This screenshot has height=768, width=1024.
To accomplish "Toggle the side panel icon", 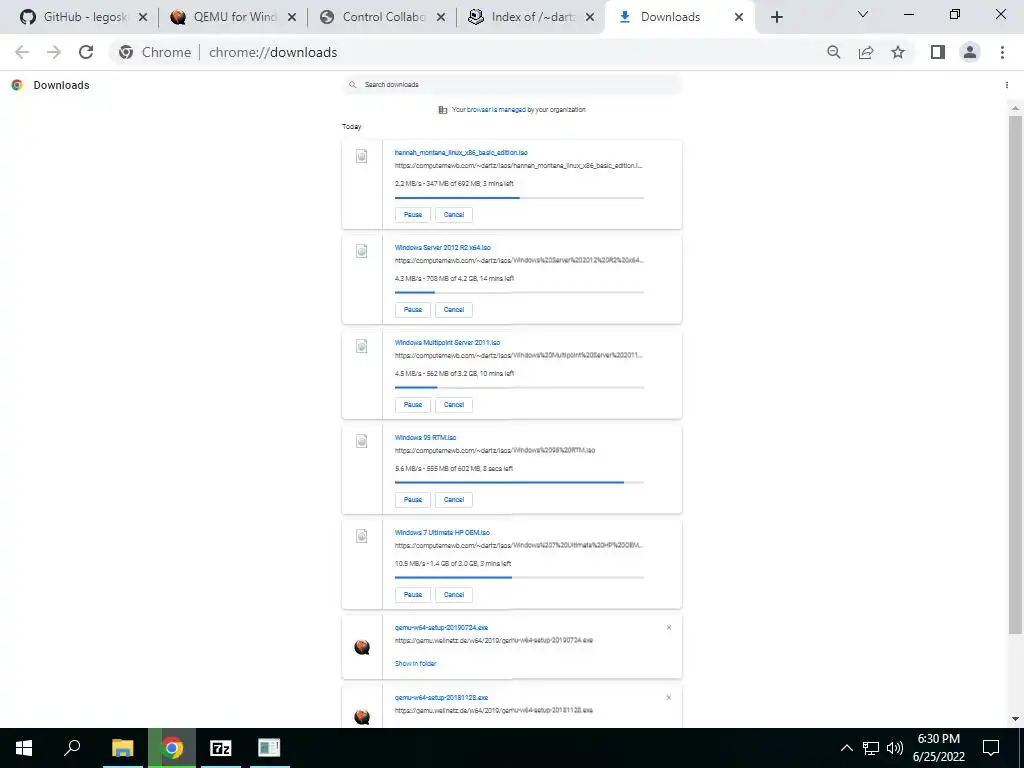I will tap(938, 52).
